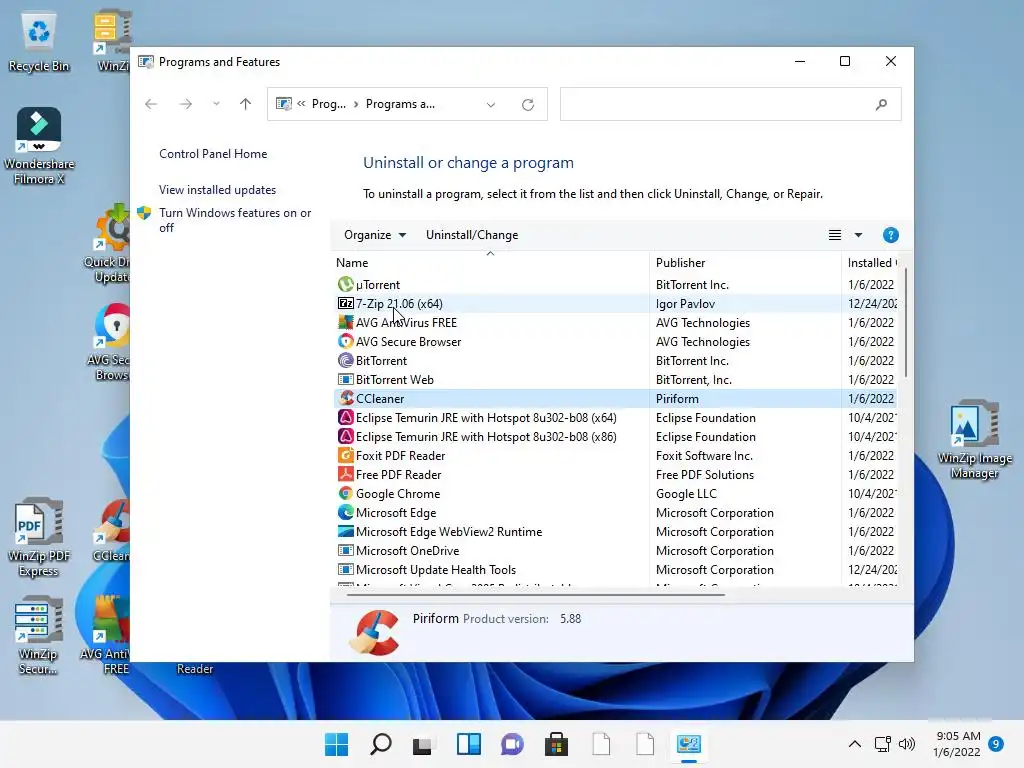The height and width of the screenshot is (768, 1024).
Task: Open recent locations dropdown arrow
Action: point(216,104)
